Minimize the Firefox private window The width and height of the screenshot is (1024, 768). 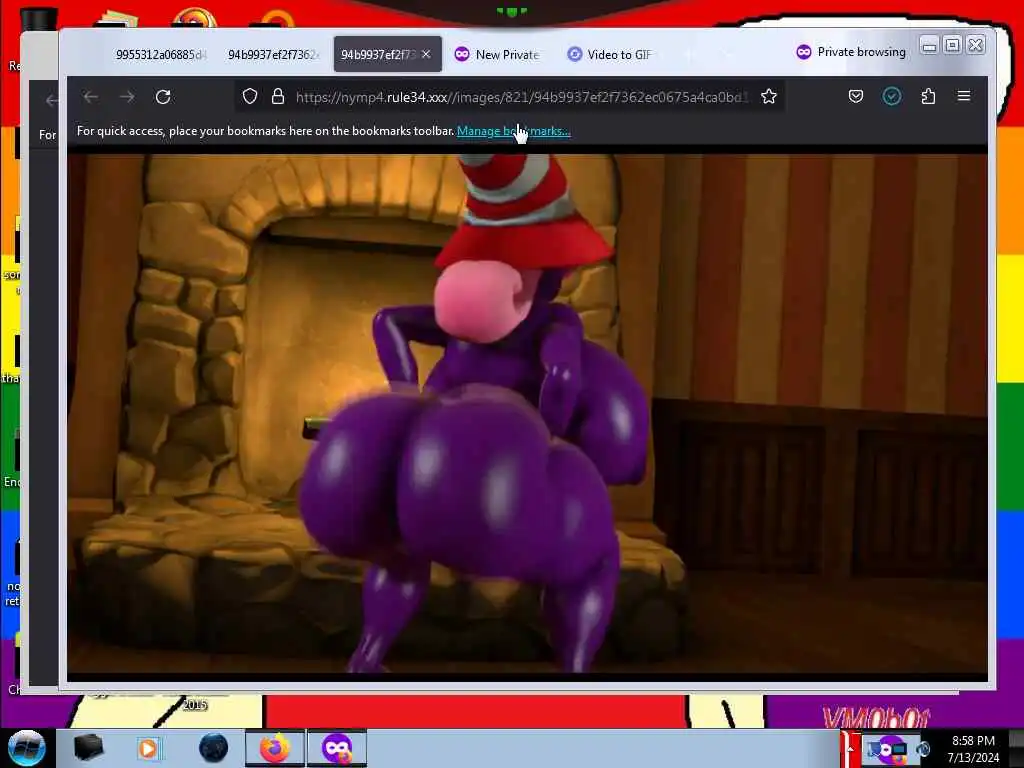tap(929, 45)
